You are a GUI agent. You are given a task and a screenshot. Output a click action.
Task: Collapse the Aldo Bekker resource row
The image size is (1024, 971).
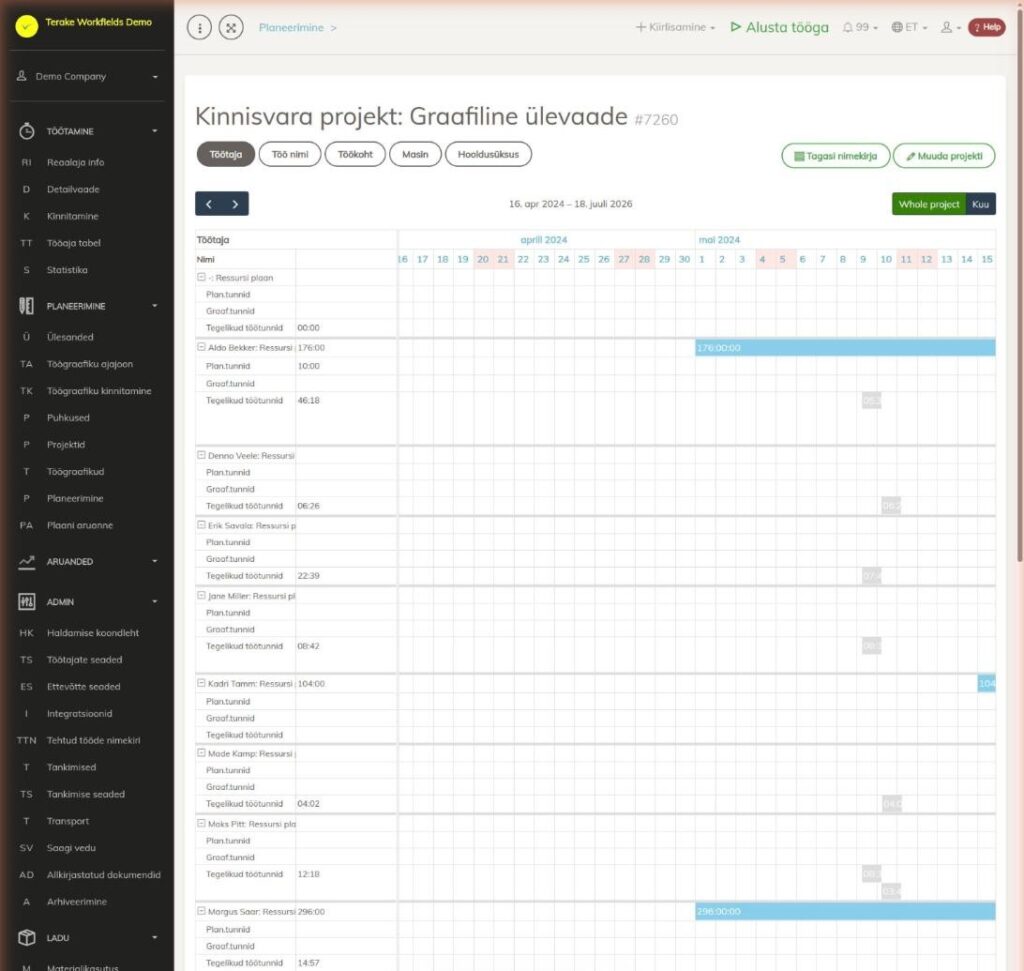tap(201, 347)
